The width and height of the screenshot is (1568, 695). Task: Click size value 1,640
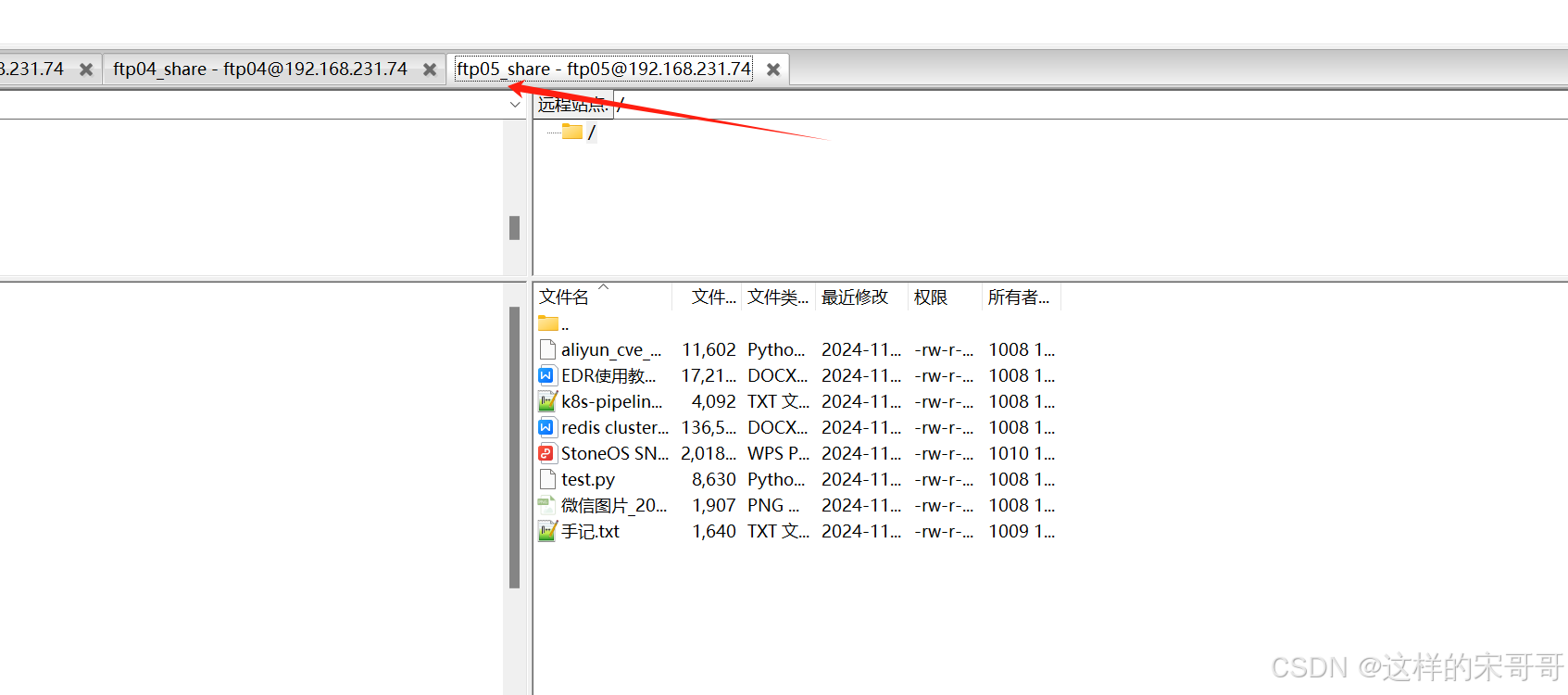point(713,532)
